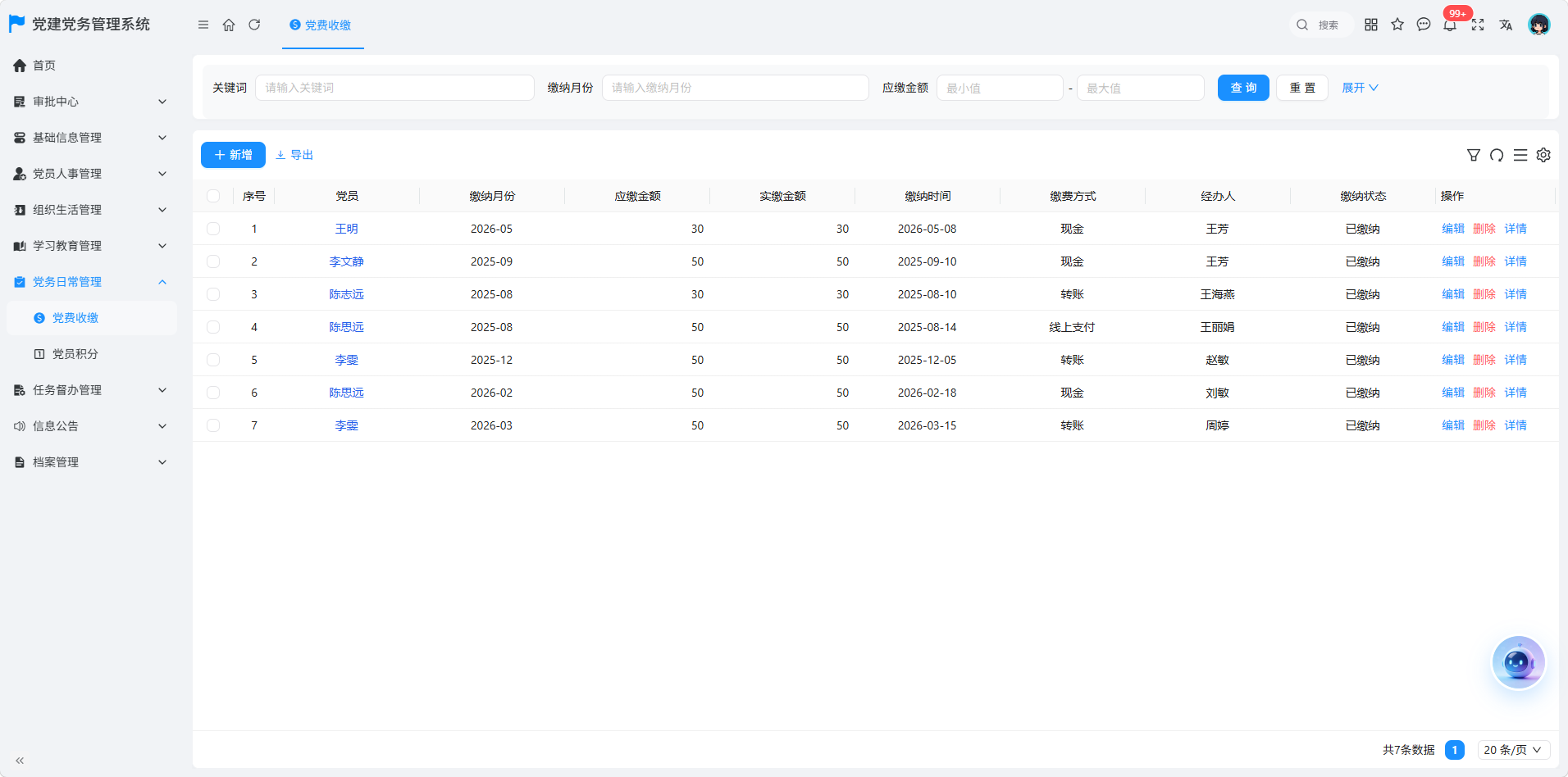Viewport: 1568px width, 777px height.
Task: Open the language translate icon
Action: [x=1506, y=25]
